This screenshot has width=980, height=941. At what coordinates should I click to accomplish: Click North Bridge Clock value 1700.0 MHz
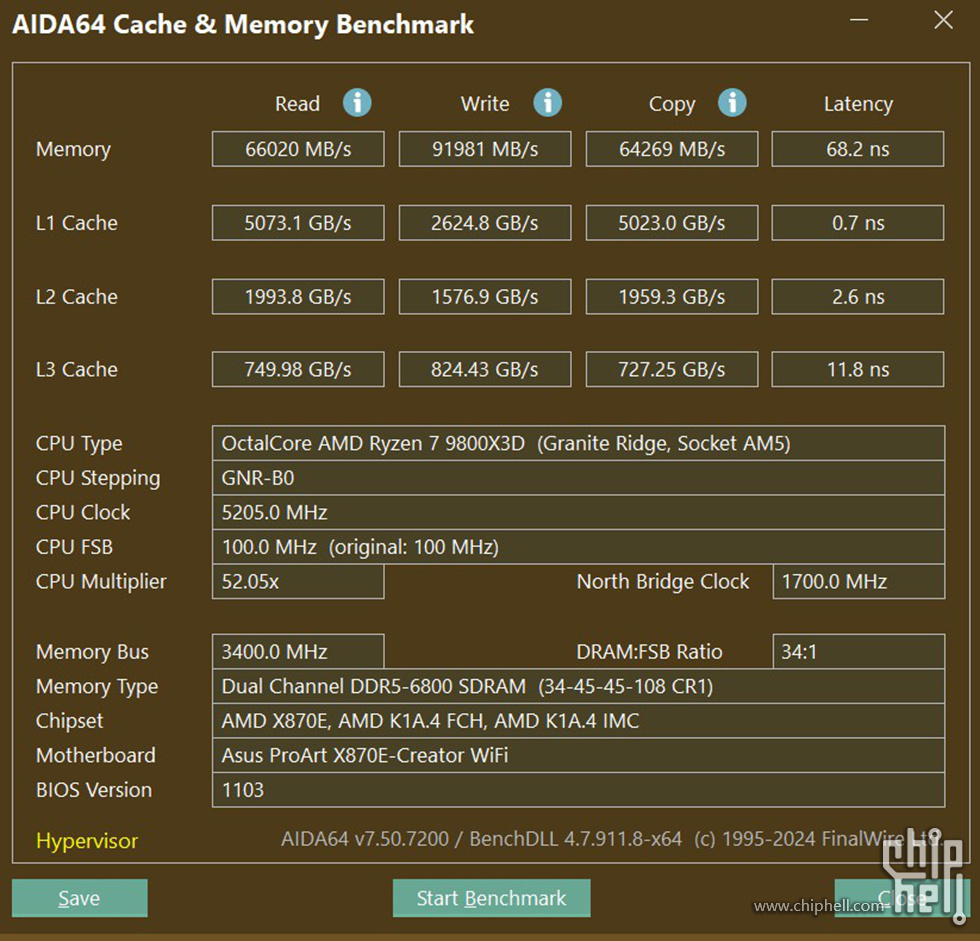pos(859,582)
